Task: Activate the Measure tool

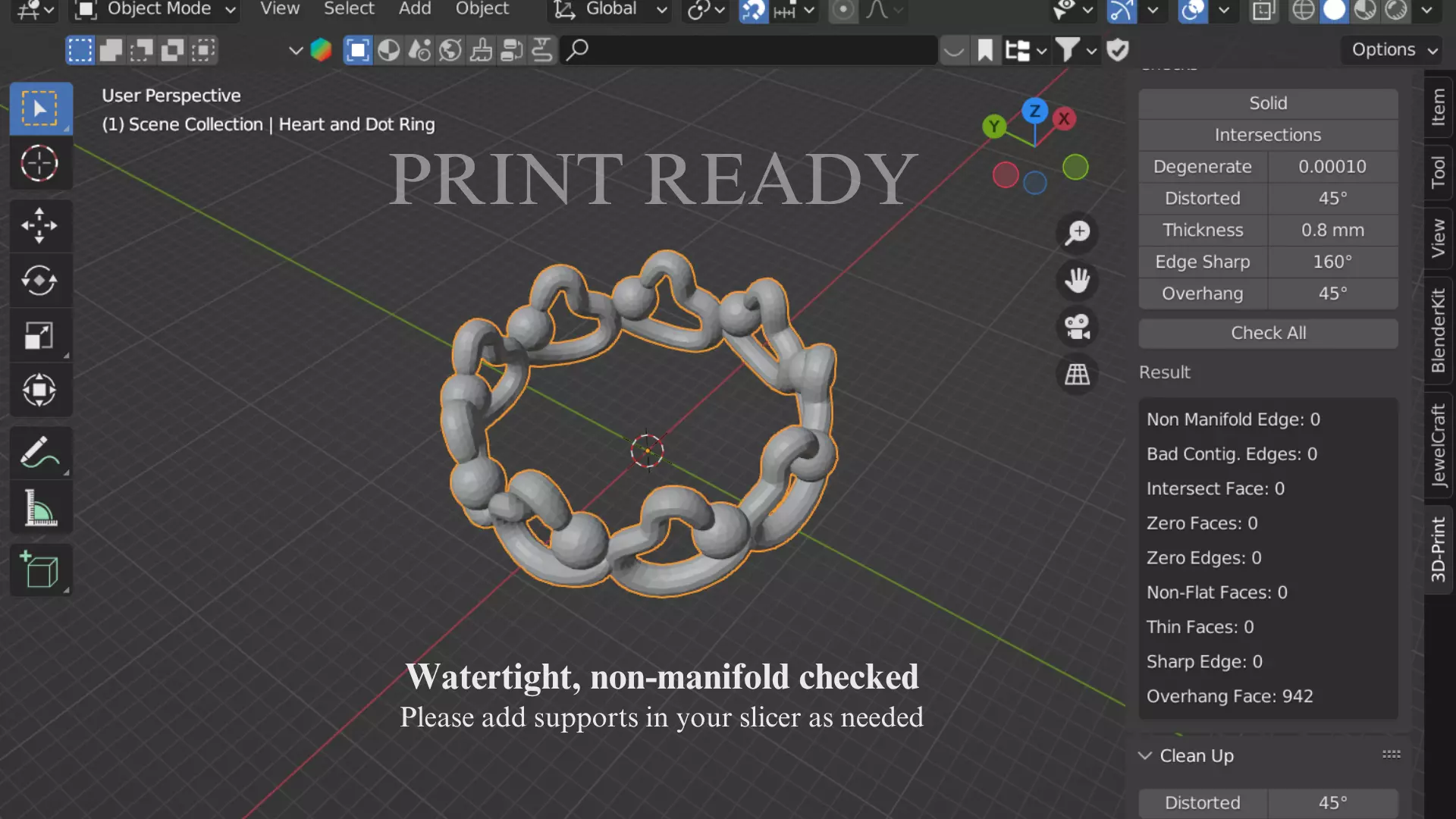Action: 39,508
